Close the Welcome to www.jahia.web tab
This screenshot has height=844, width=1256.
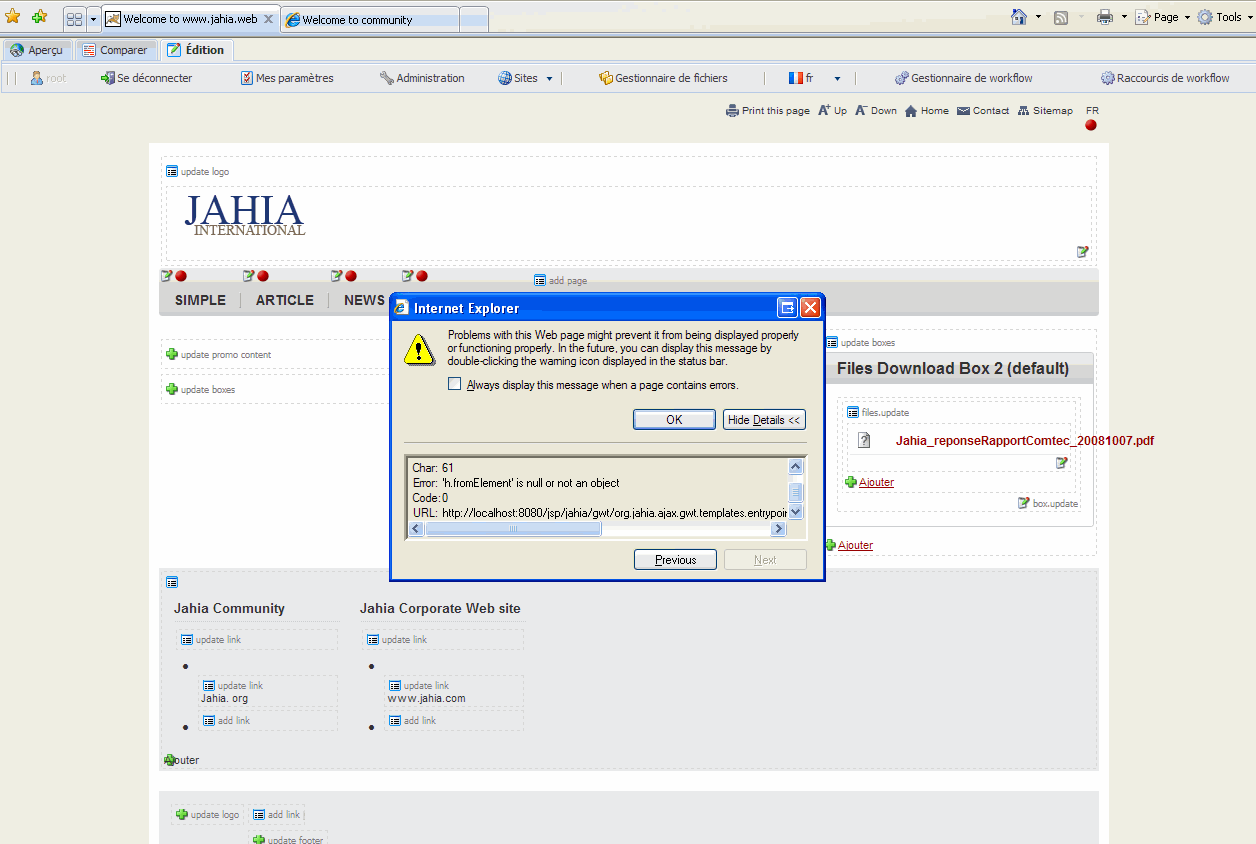pos(268,19)
